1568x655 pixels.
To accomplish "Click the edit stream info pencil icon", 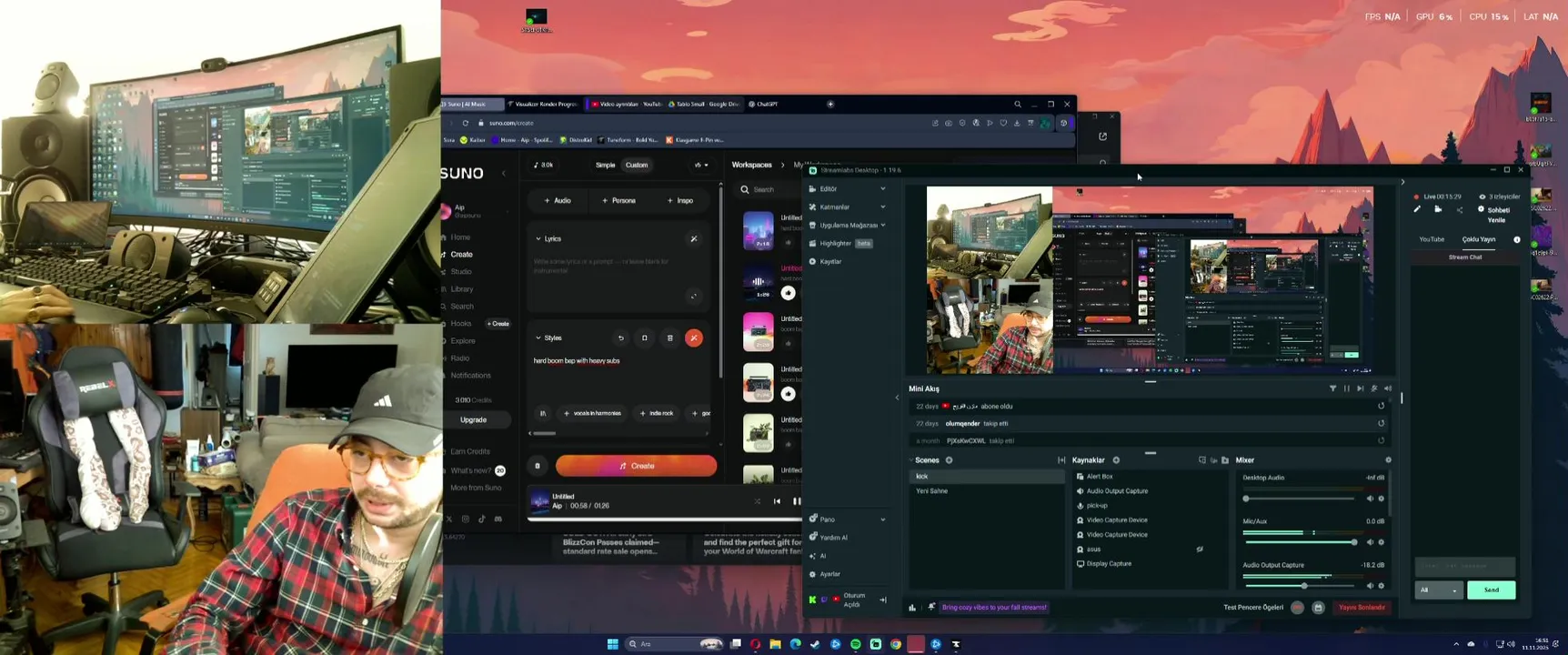I will tap(1417, 209).
